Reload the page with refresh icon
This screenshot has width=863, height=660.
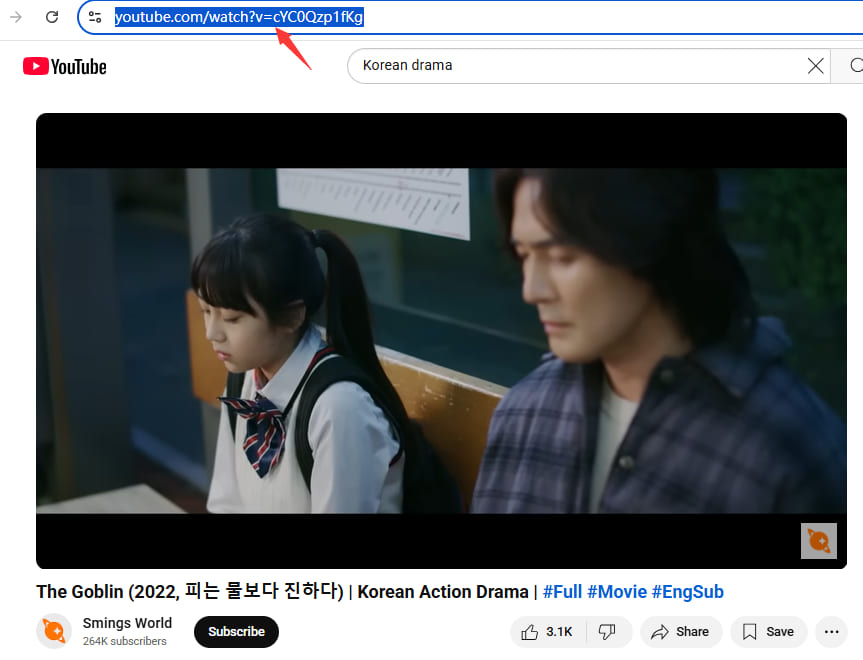pyautogui.click(x=52, y=17)
